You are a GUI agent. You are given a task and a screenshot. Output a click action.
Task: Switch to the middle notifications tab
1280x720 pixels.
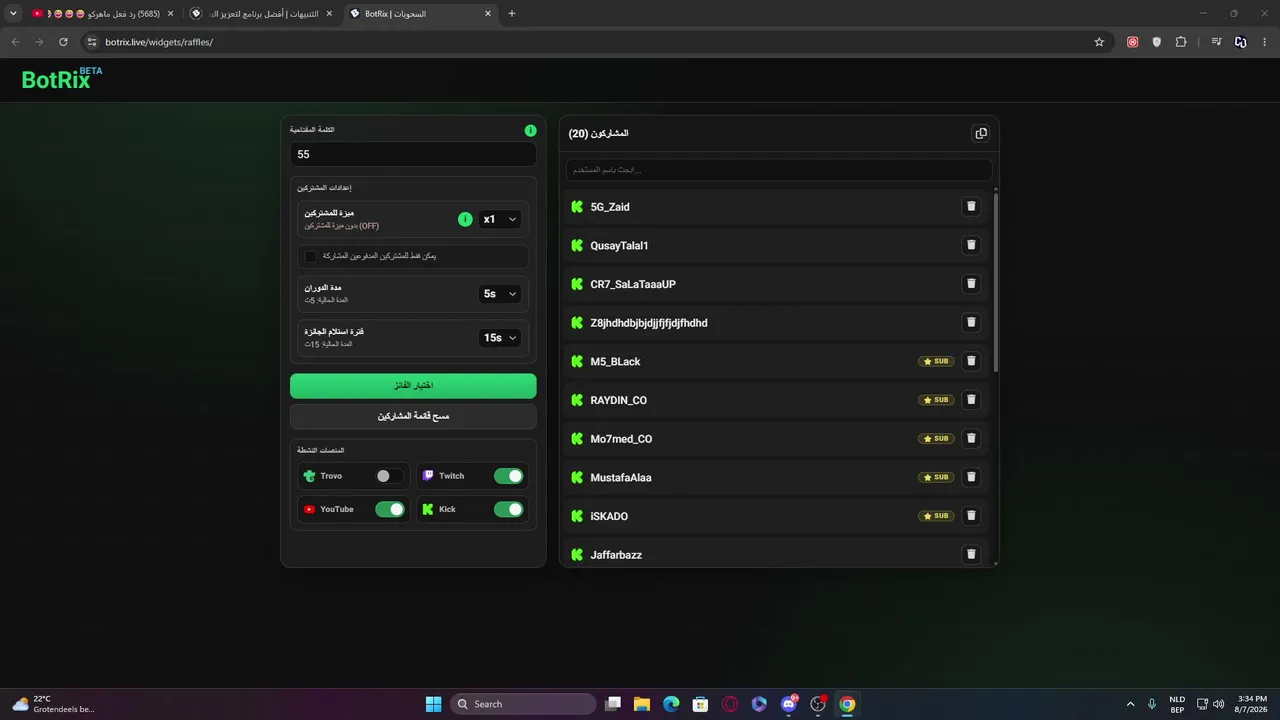(x=262, y=14)
